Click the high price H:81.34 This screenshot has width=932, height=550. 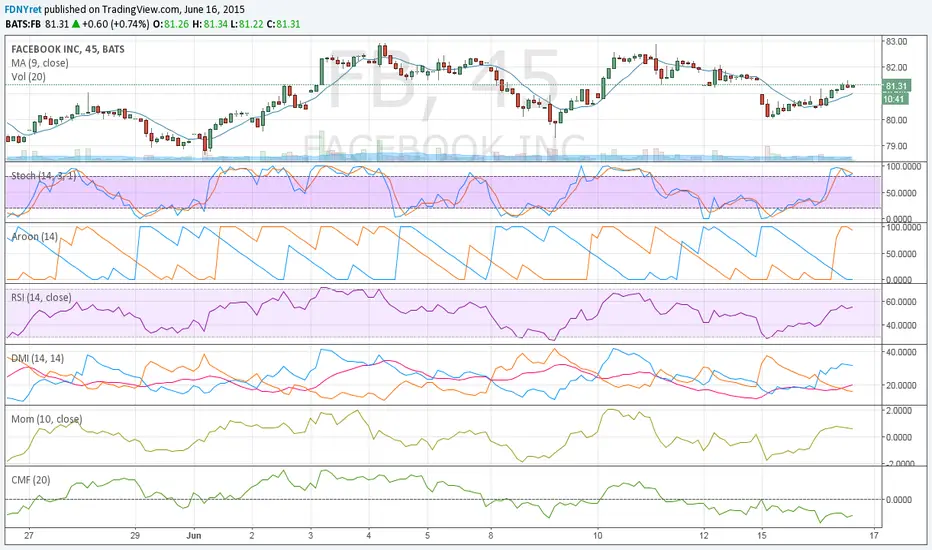coord(209,24)
